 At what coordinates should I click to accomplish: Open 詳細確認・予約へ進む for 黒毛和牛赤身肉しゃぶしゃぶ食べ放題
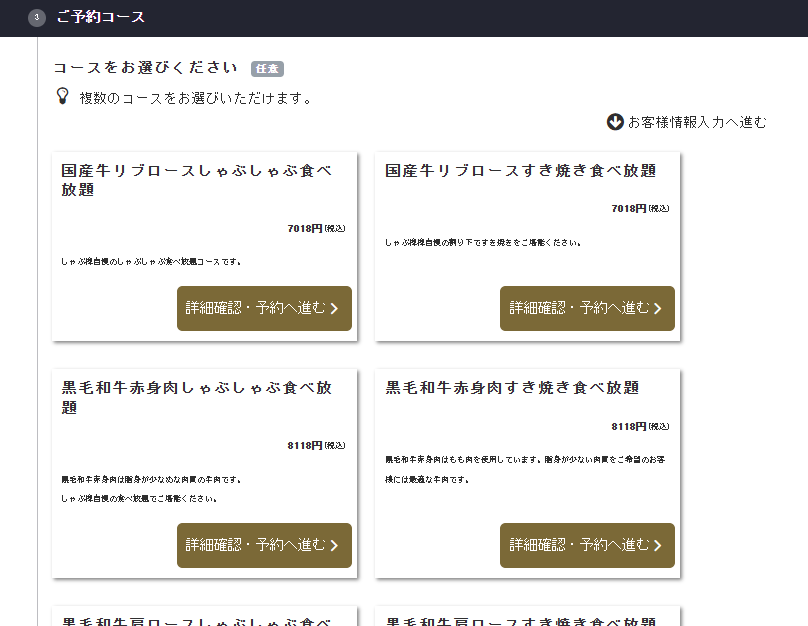(264, 545)
